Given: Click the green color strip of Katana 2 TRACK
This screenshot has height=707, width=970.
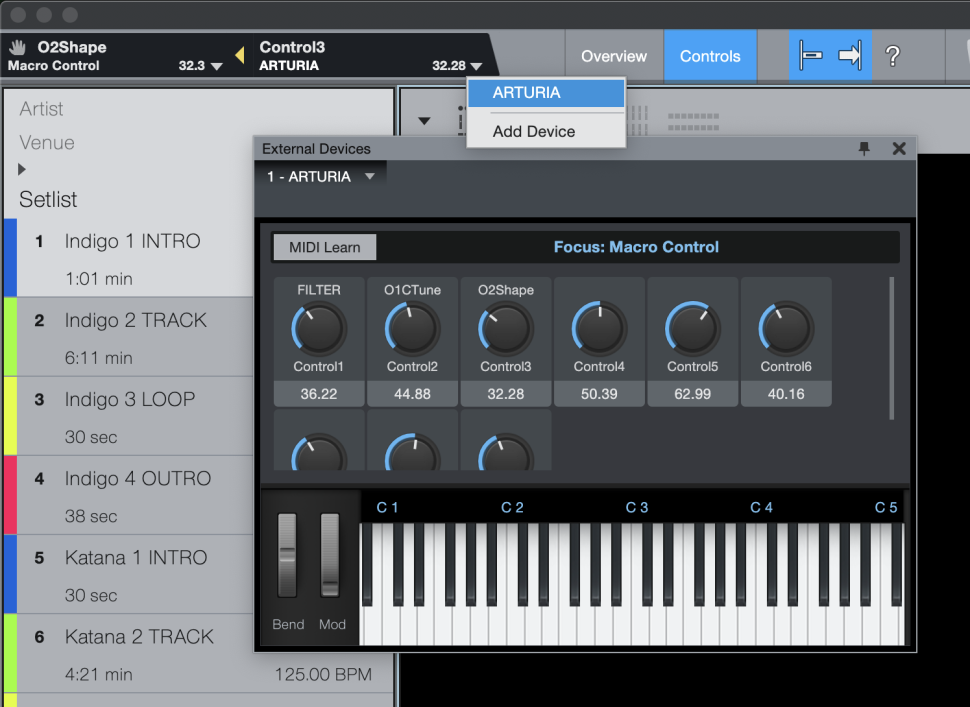Looking at the screenshot, I should coord(10,653).
